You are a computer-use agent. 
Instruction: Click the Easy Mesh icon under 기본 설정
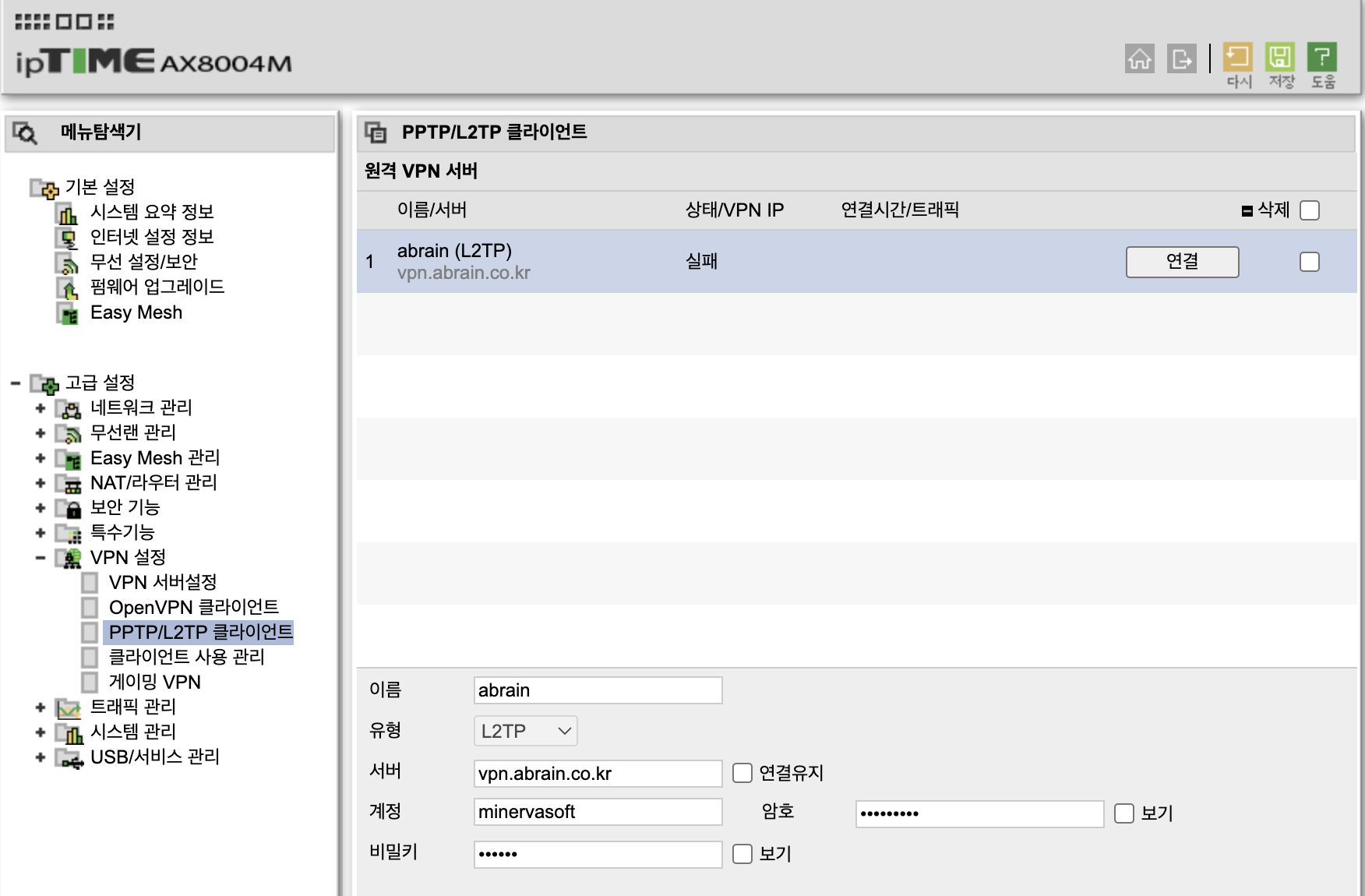69,313
